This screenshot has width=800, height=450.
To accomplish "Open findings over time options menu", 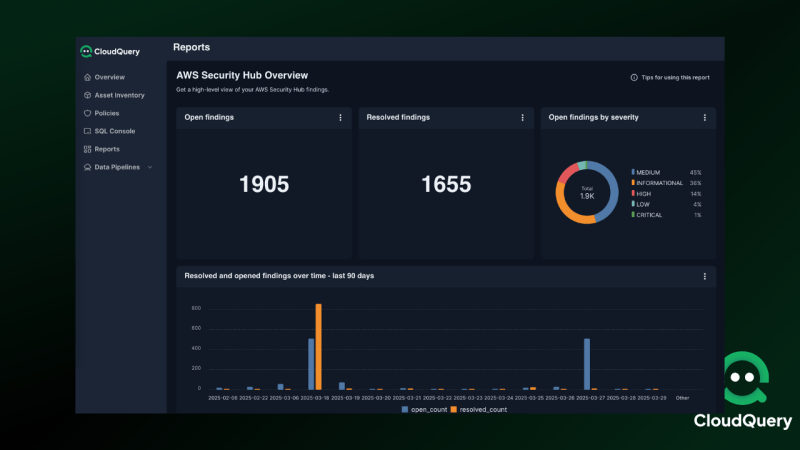I will tap(705, 276).
